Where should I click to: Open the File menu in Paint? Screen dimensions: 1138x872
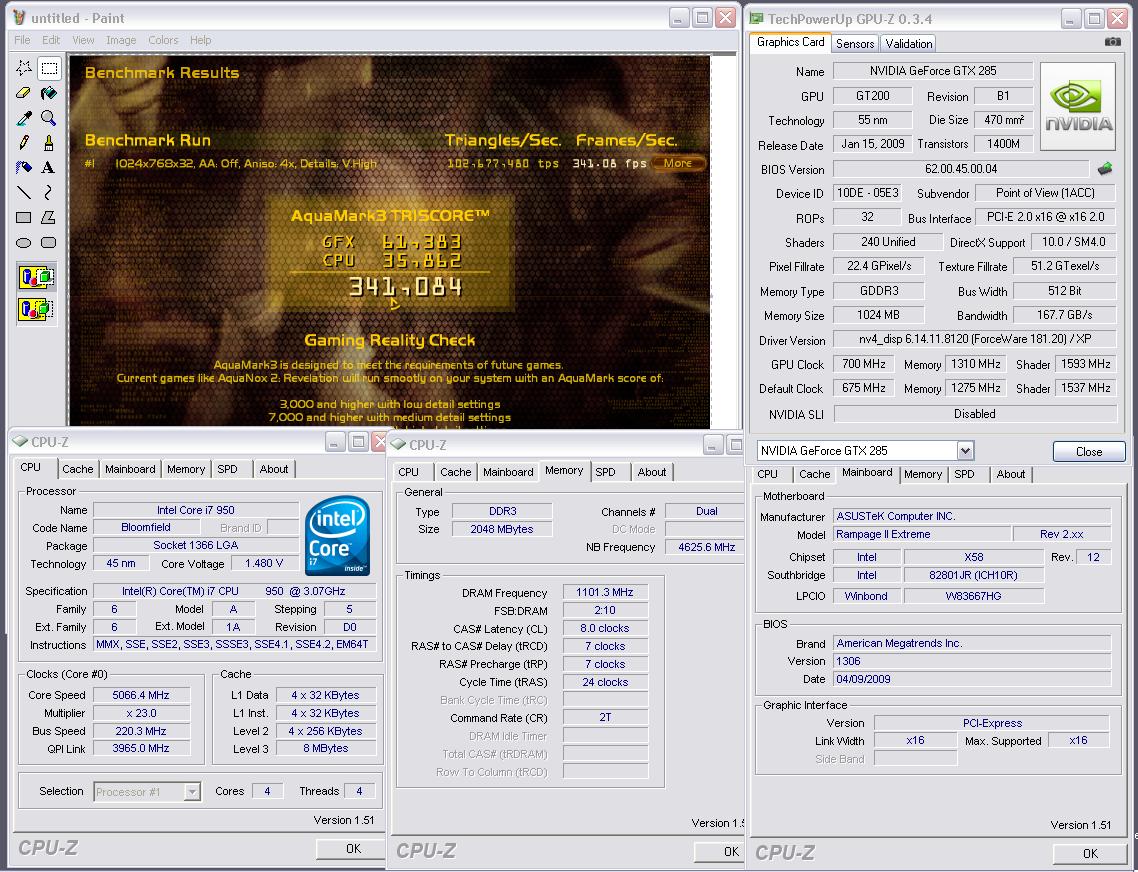(22, 40)
